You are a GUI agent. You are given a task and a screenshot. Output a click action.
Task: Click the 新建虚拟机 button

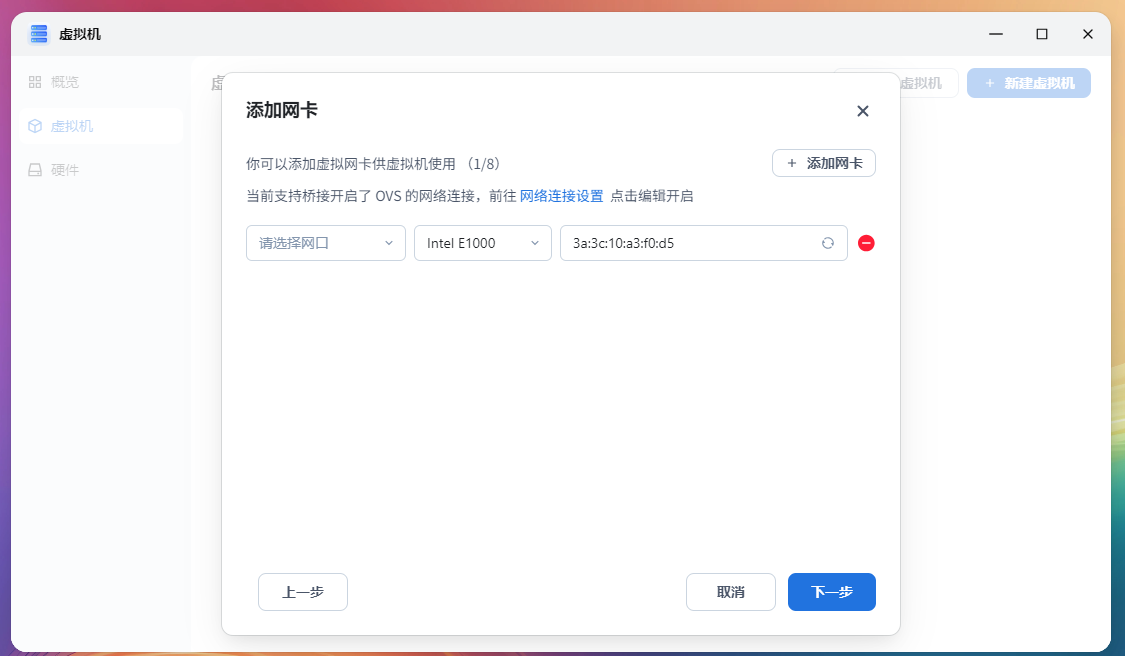pos(1028,83)
